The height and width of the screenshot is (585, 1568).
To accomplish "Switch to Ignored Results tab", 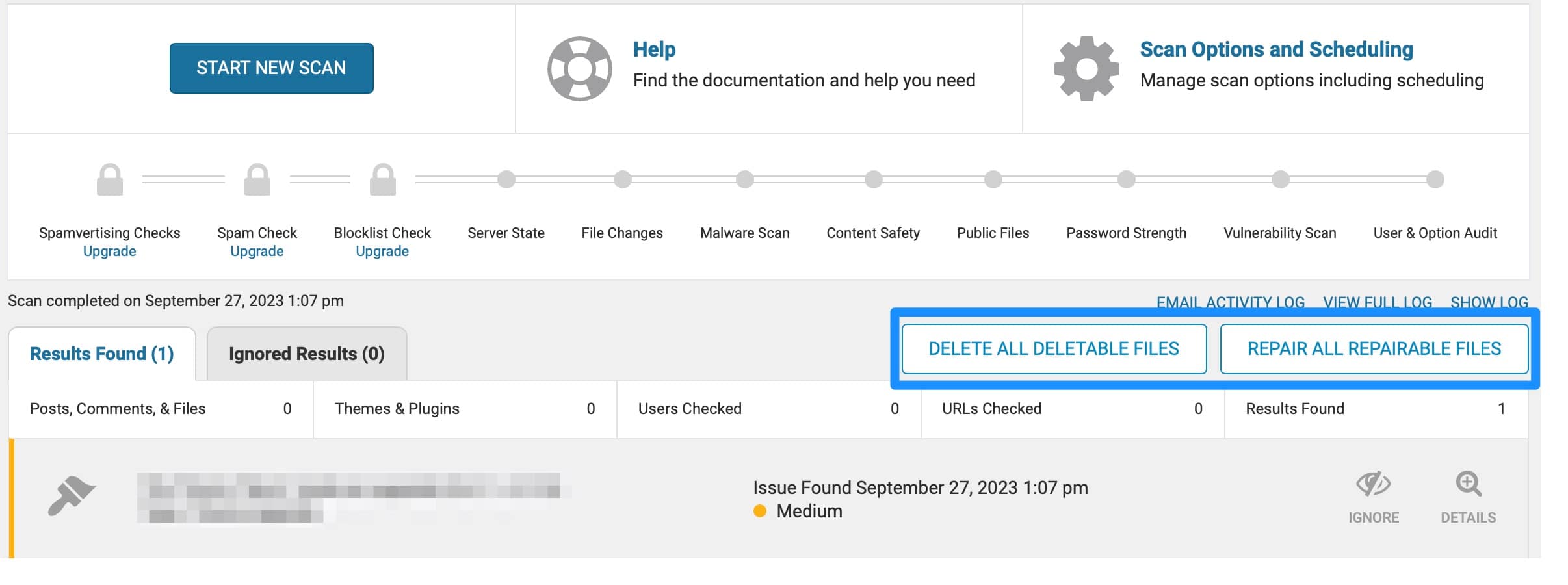I will (306, 354).
